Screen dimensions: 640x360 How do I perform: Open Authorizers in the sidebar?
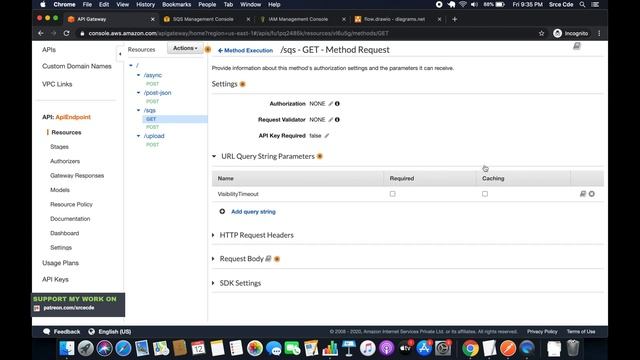(65, 161)
